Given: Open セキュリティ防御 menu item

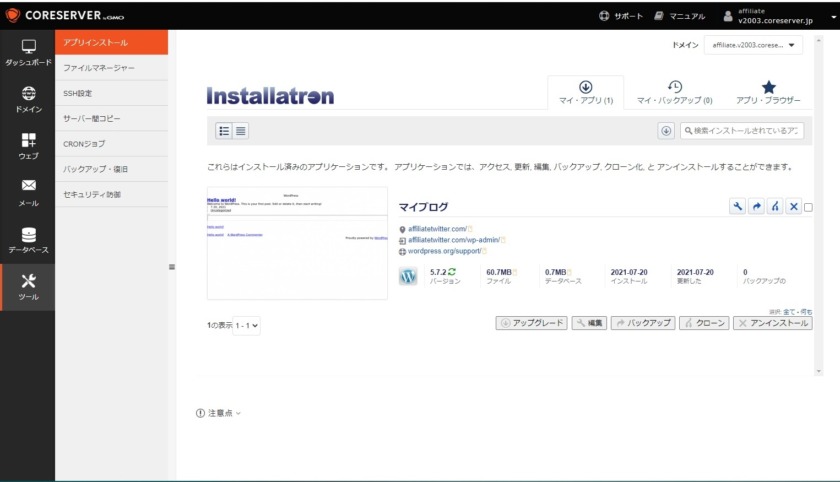Looking at the screenshot, I should pyautogui.click(x=111, y=194).
